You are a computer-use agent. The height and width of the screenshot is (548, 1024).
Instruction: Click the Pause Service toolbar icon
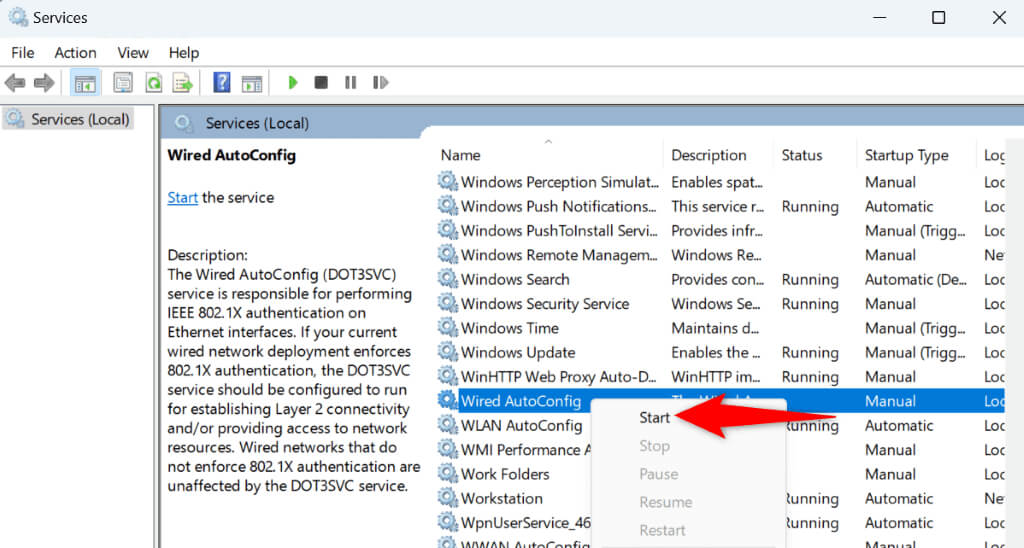tap(351, 82)
